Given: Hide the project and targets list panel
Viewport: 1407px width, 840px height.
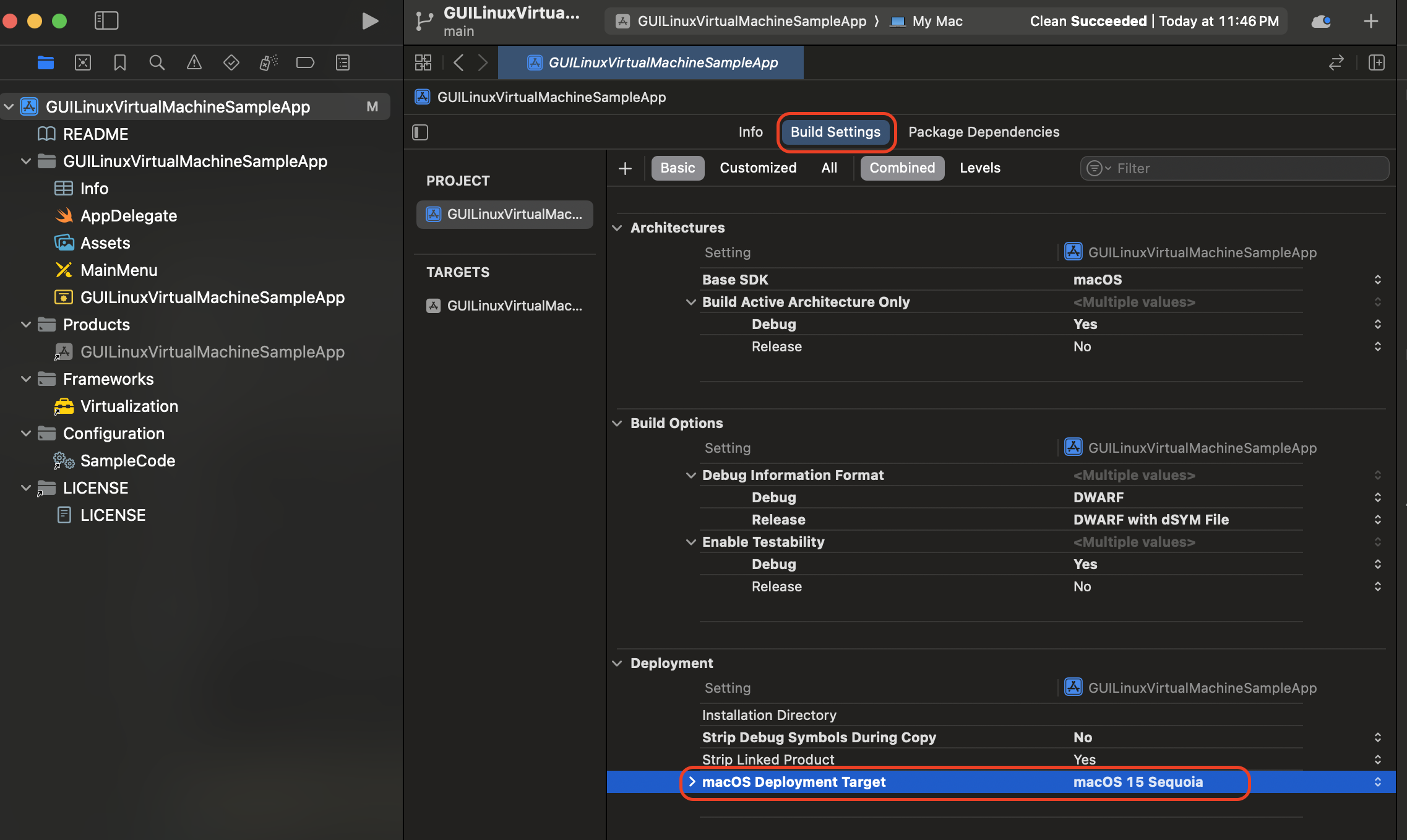Looking at the screenshot, I should (420, 132).
